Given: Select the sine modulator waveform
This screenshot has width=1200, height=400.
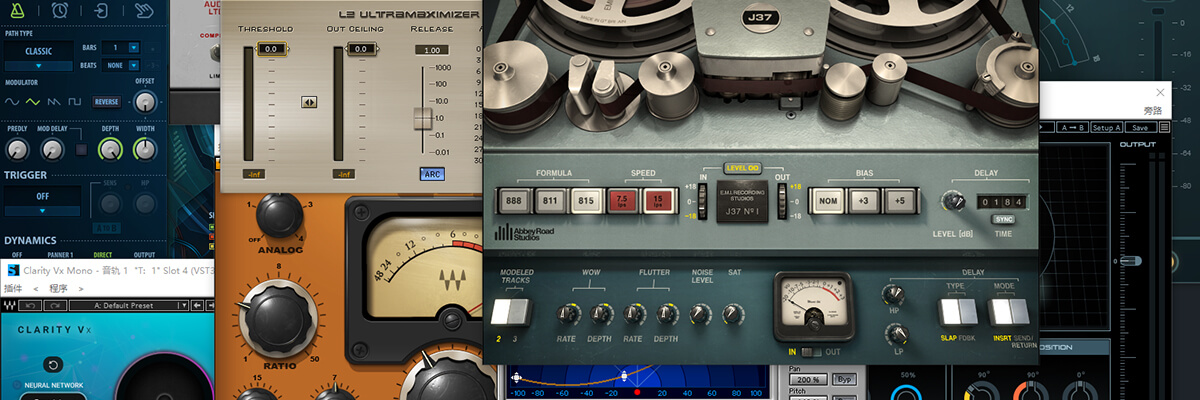Looking at the screenshot, I should click(12, 102).
